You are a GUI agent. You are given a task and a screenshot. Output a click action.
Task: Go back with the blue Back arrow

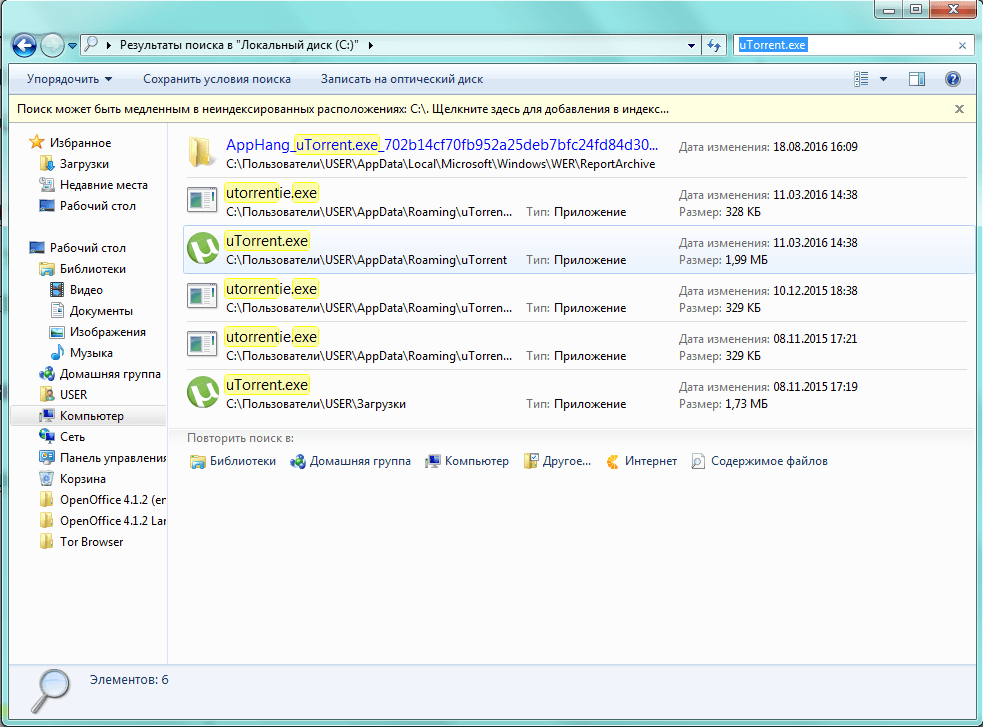point(24,45)
